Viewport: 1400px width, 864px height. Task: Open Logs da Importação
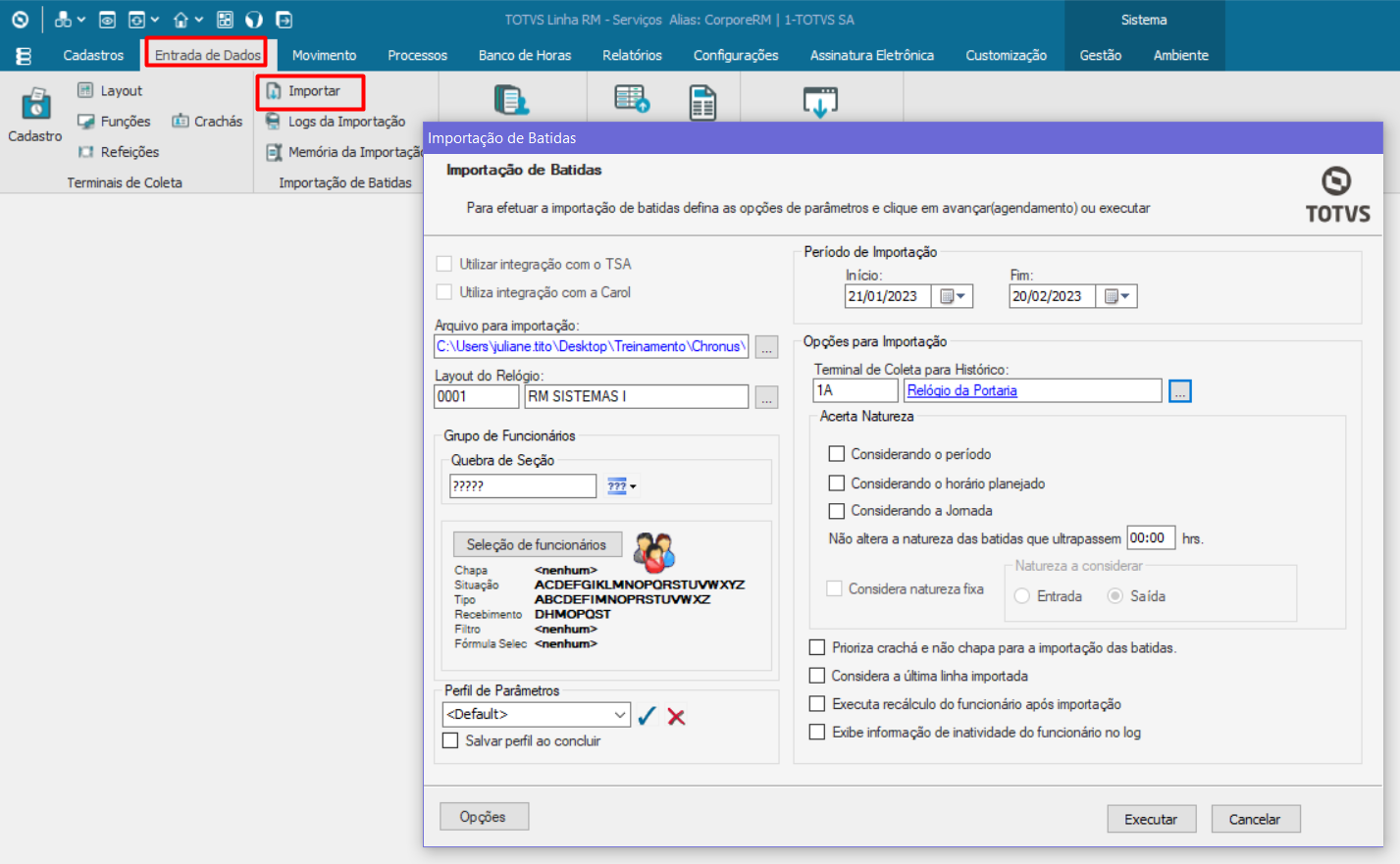[x=335, y=122]
